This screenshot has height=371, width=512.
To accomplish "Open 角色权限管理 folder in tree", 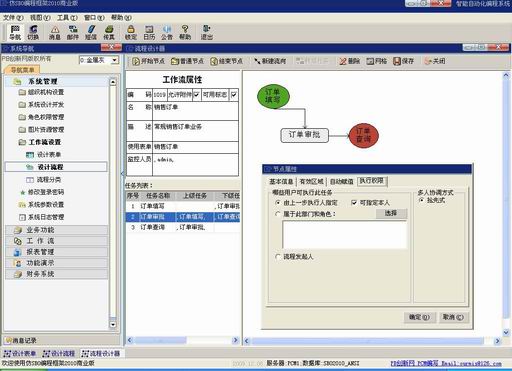I will pyautogui.click(x=41, y=117).
